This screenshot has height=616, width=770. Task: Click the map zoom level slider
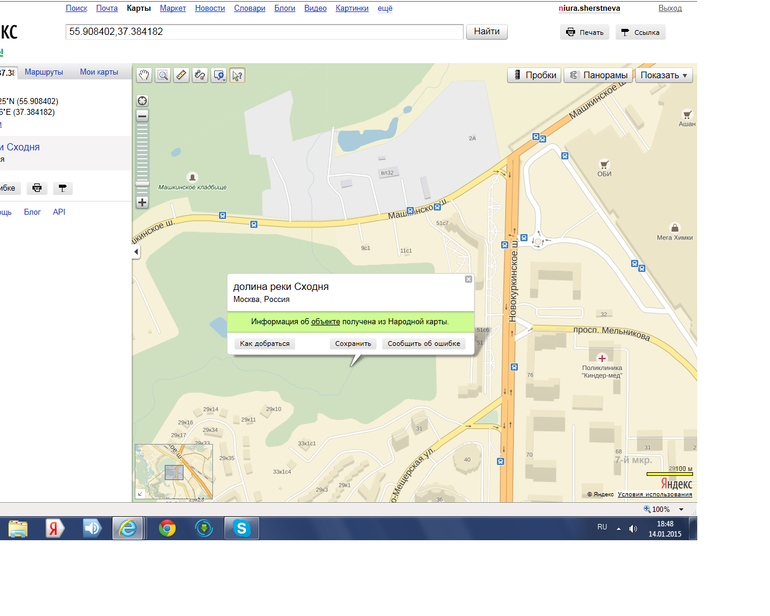tap(142, 158)
